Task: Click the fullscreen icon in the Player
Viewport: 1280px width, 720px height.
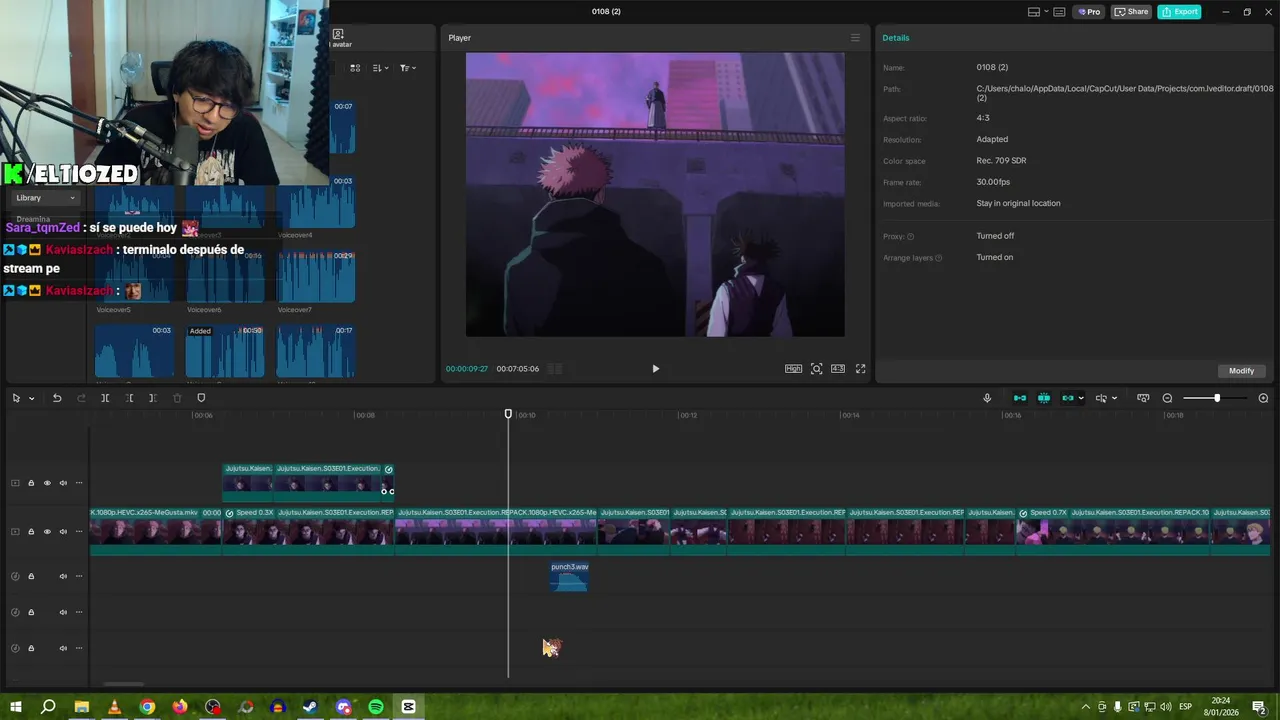Action: 860,369
